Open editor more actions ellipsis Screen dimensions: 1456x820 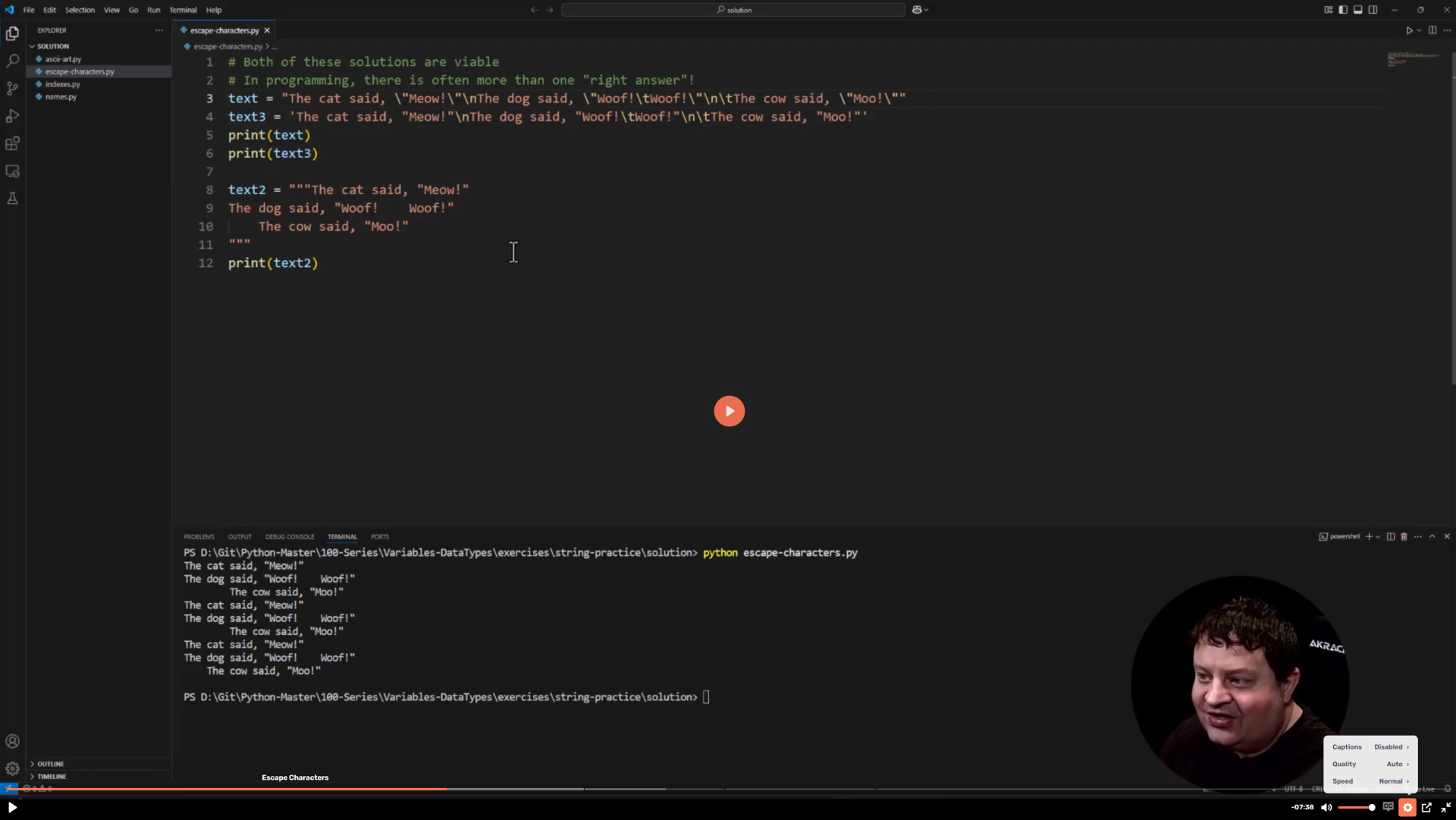(1447, 30)
